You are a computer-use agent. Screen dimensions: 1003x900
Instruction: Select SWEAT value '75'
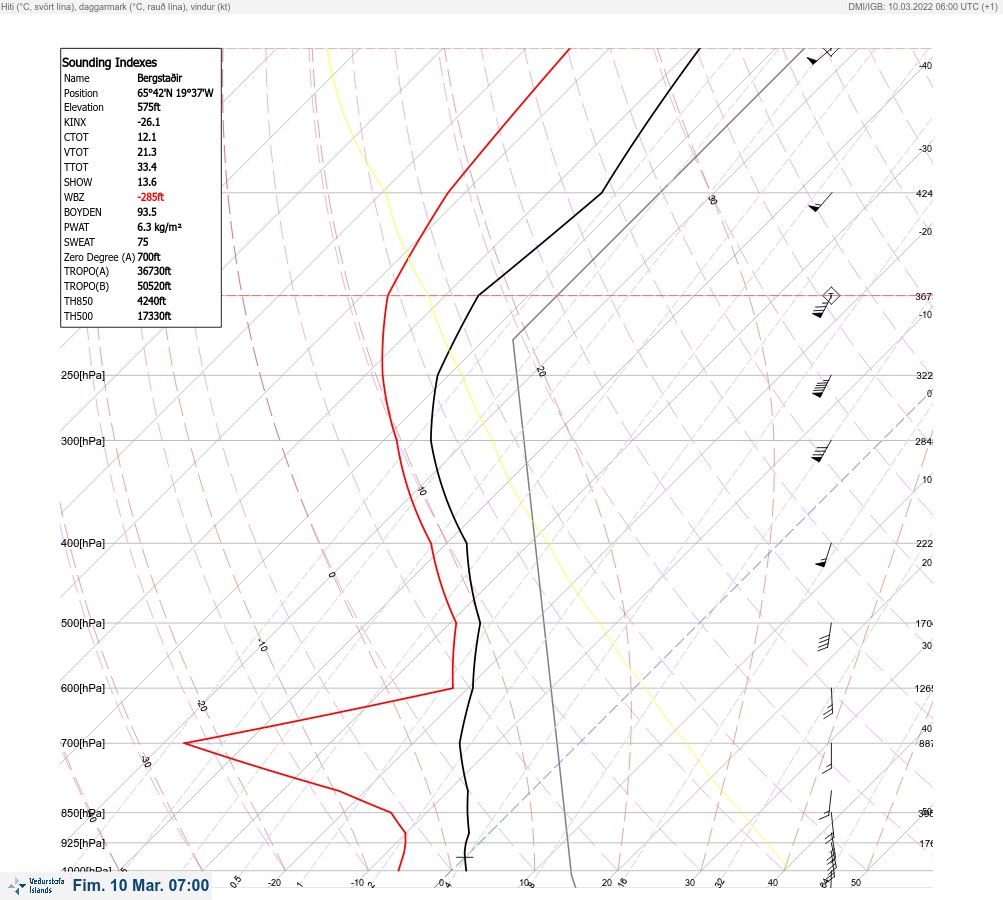[143, 242]
